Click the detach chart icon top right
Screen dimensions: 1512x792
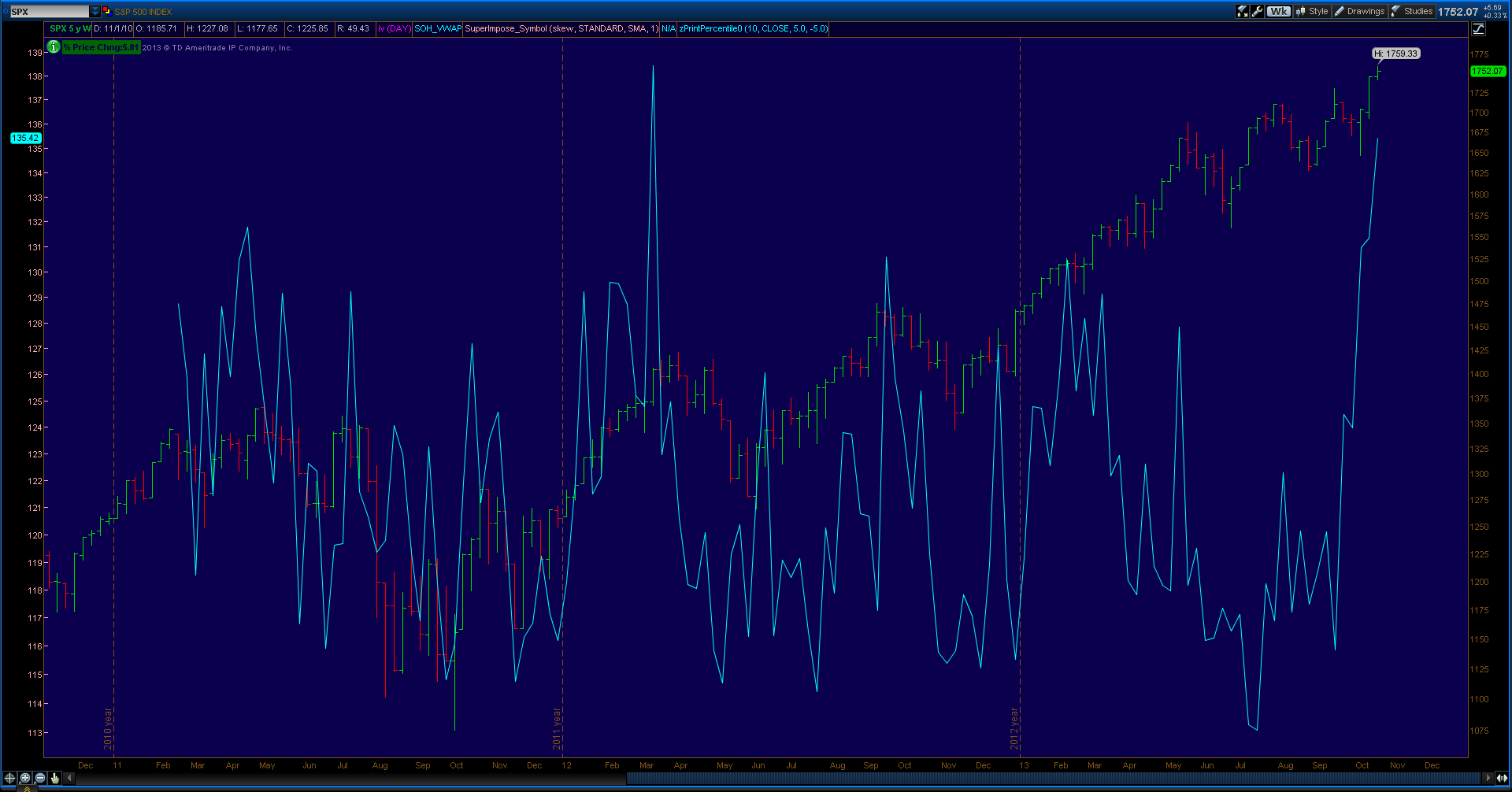pyautogui.click(x=1478, y=28)
